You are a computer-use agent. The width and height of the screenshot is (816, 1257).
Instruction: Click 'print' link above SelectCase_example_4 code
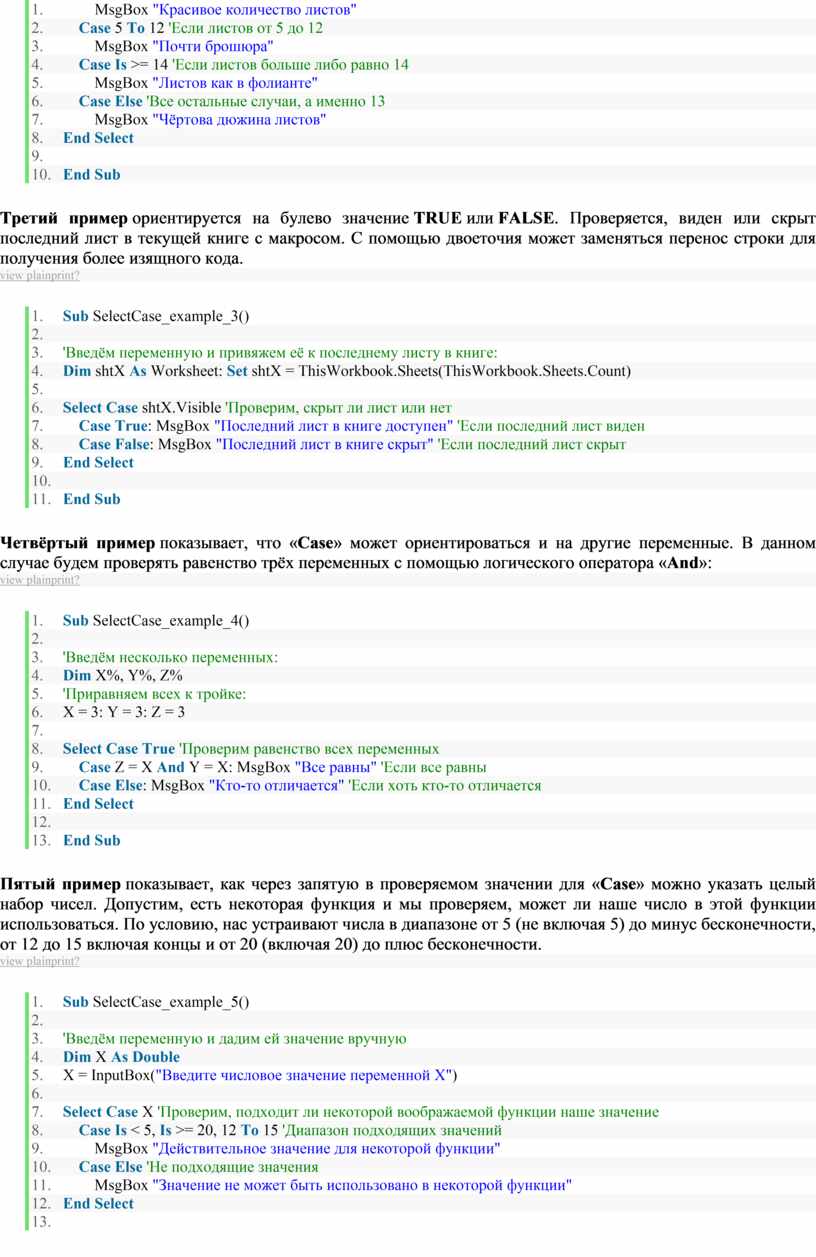point(65,580)
